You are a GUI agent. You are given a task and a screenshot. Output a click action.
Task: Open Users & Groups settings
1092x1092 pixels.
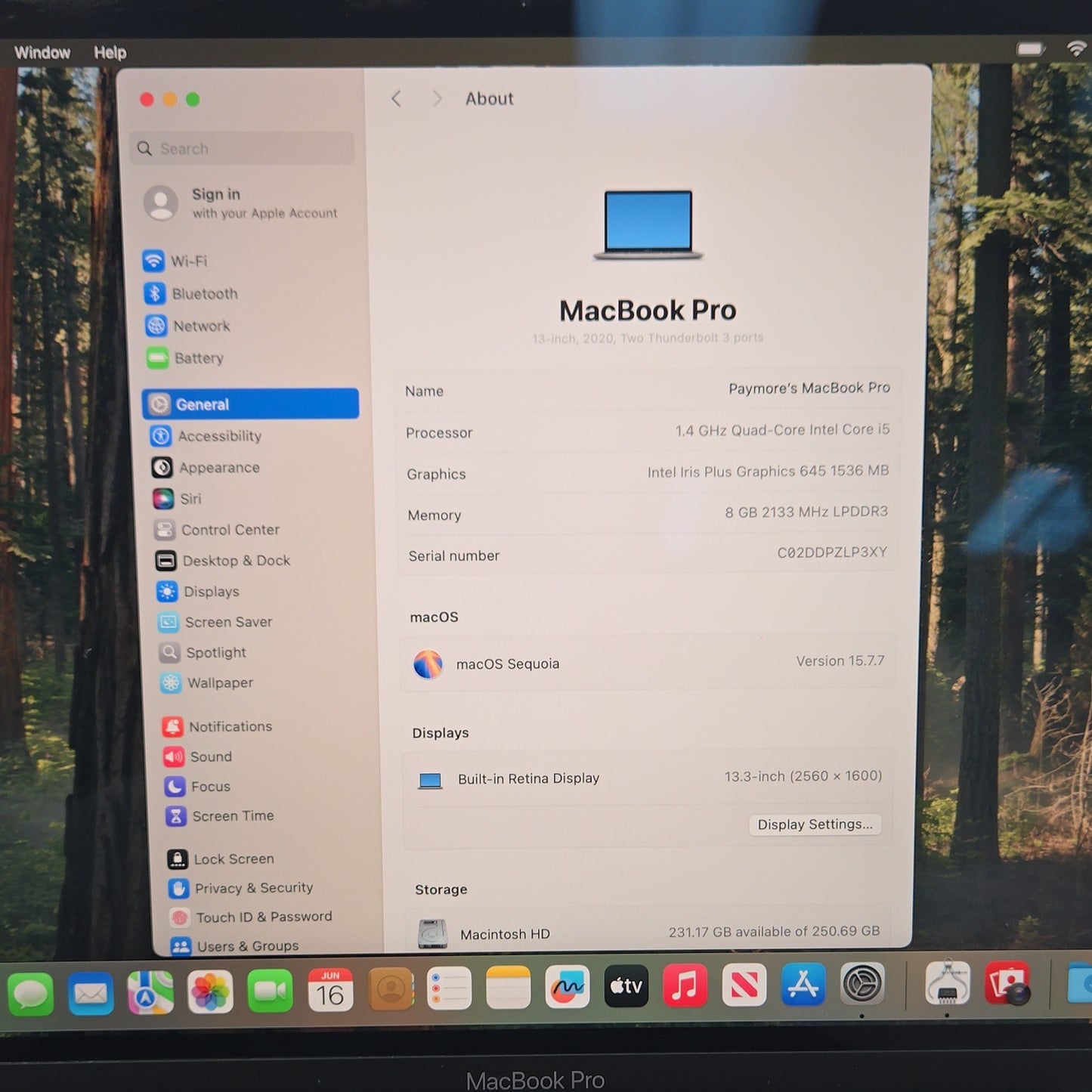click(235, 945)
